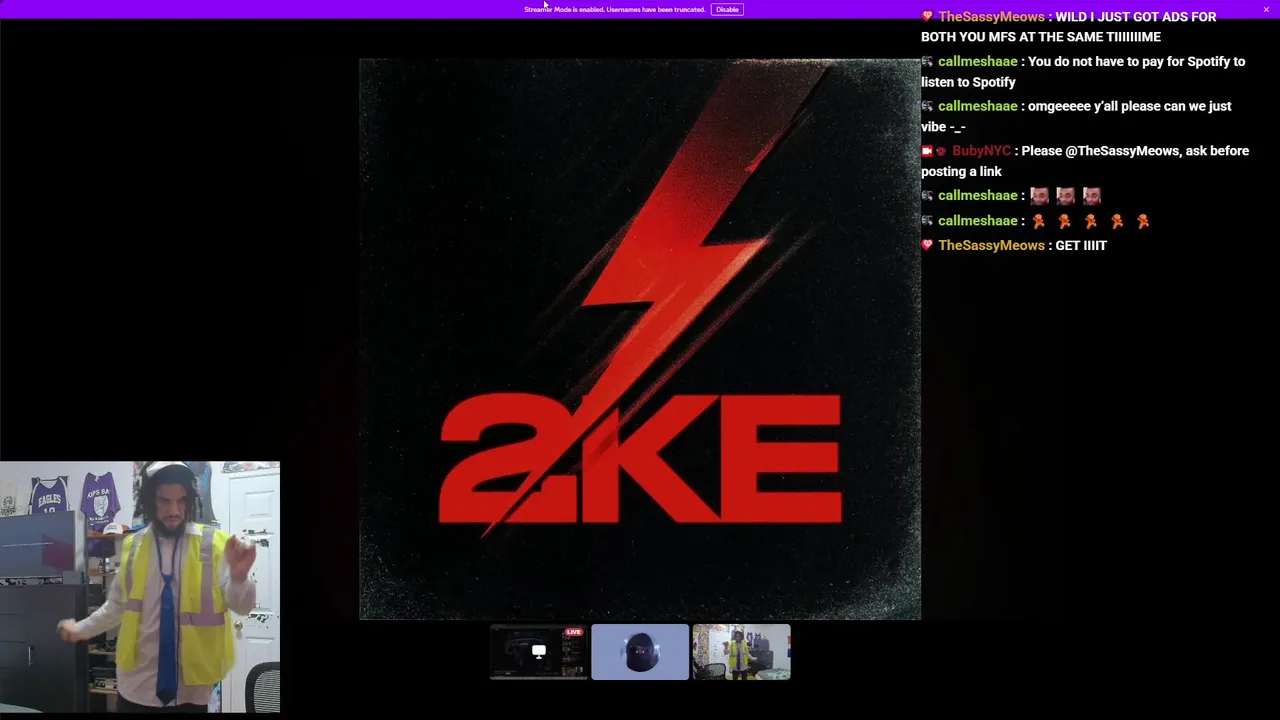
Task: Select the blue-background avatar thumbnail
Action: point(640,652)
